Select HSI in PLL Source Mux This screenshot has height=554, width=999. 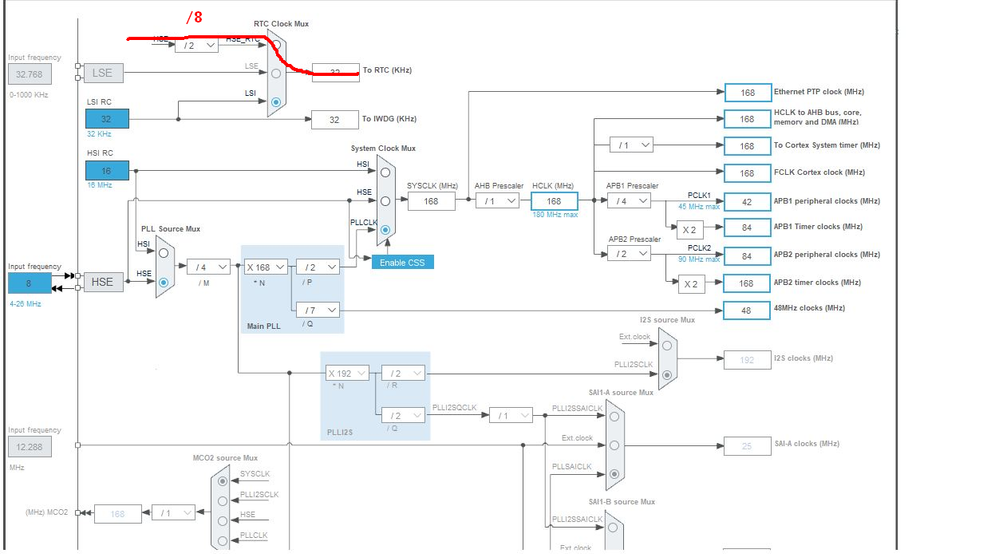164,253
